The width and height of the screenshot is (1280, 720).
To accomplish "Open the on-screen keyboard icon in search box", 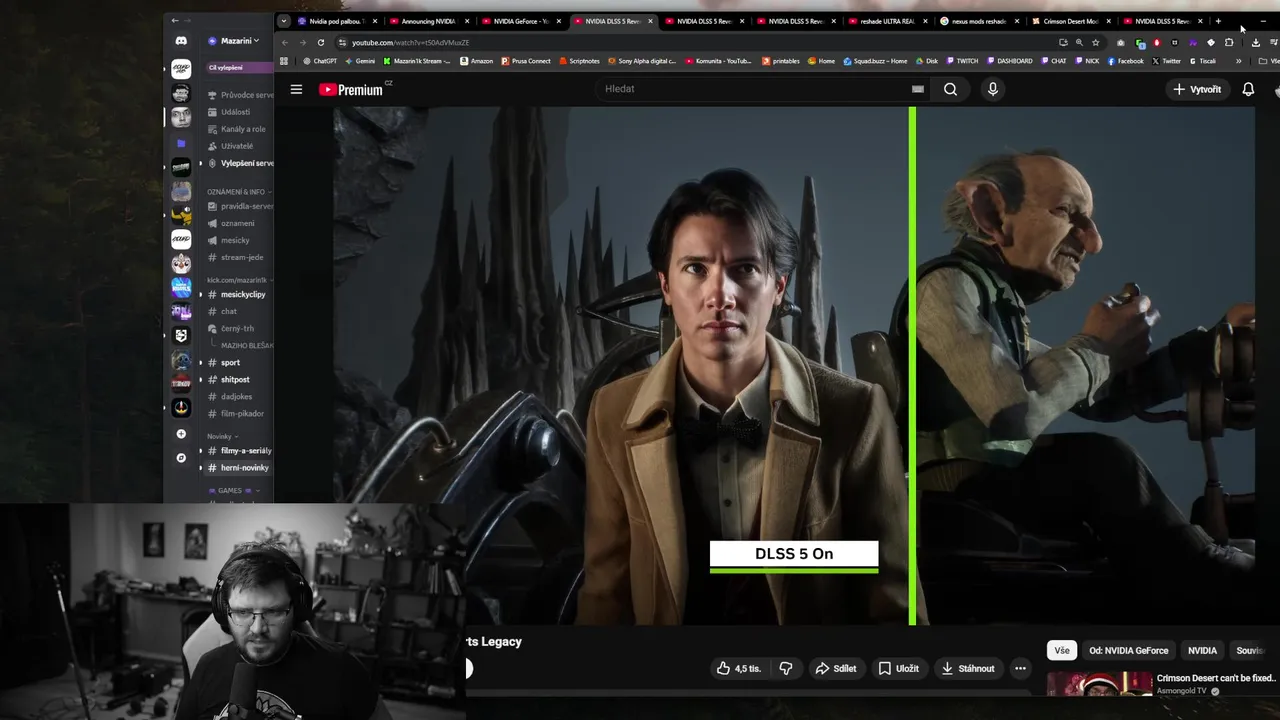I will (x=917, y=89).
